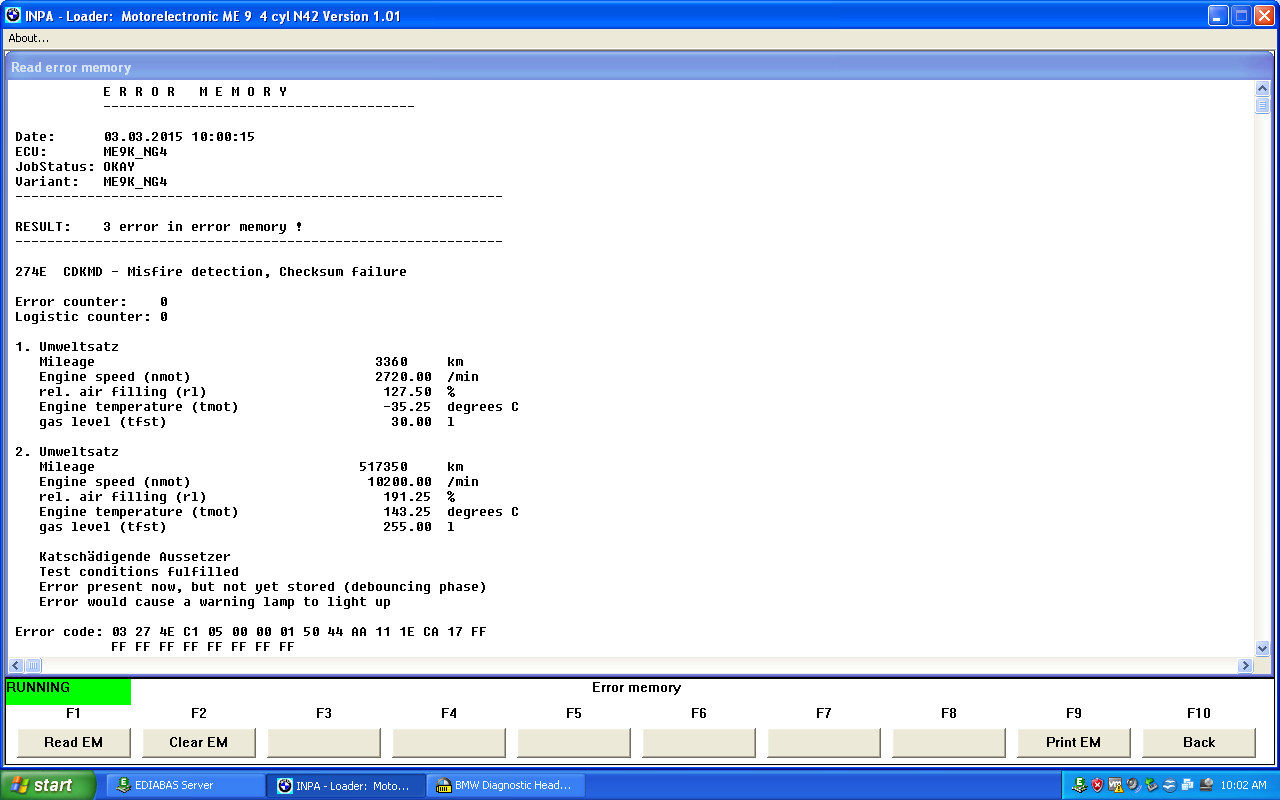Click the horizontal scrollbar left arrow
This screenshot has height=800, width=1280.
[16, 665]
